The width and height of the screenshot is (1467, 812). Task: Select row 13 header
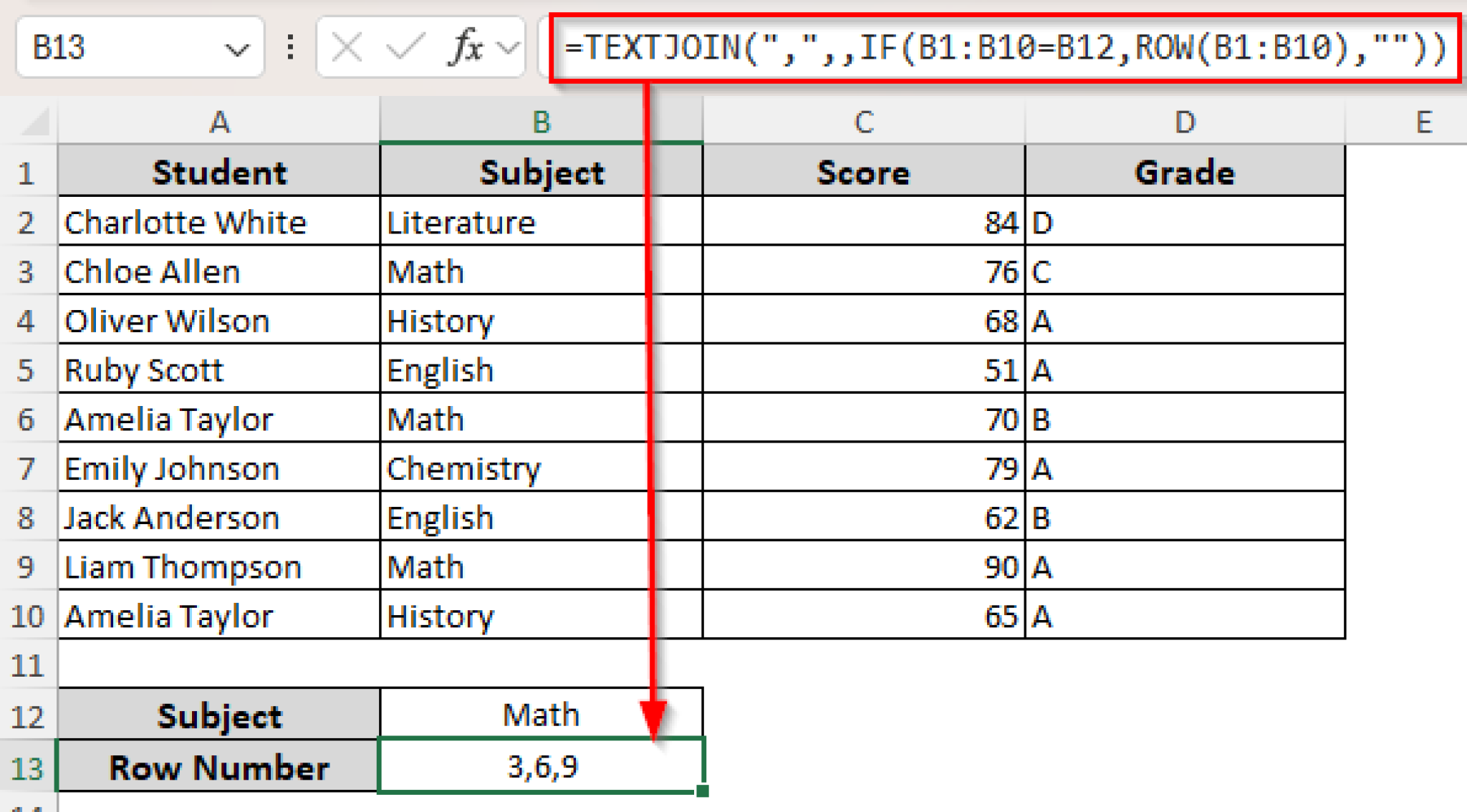tap(27, 768)
